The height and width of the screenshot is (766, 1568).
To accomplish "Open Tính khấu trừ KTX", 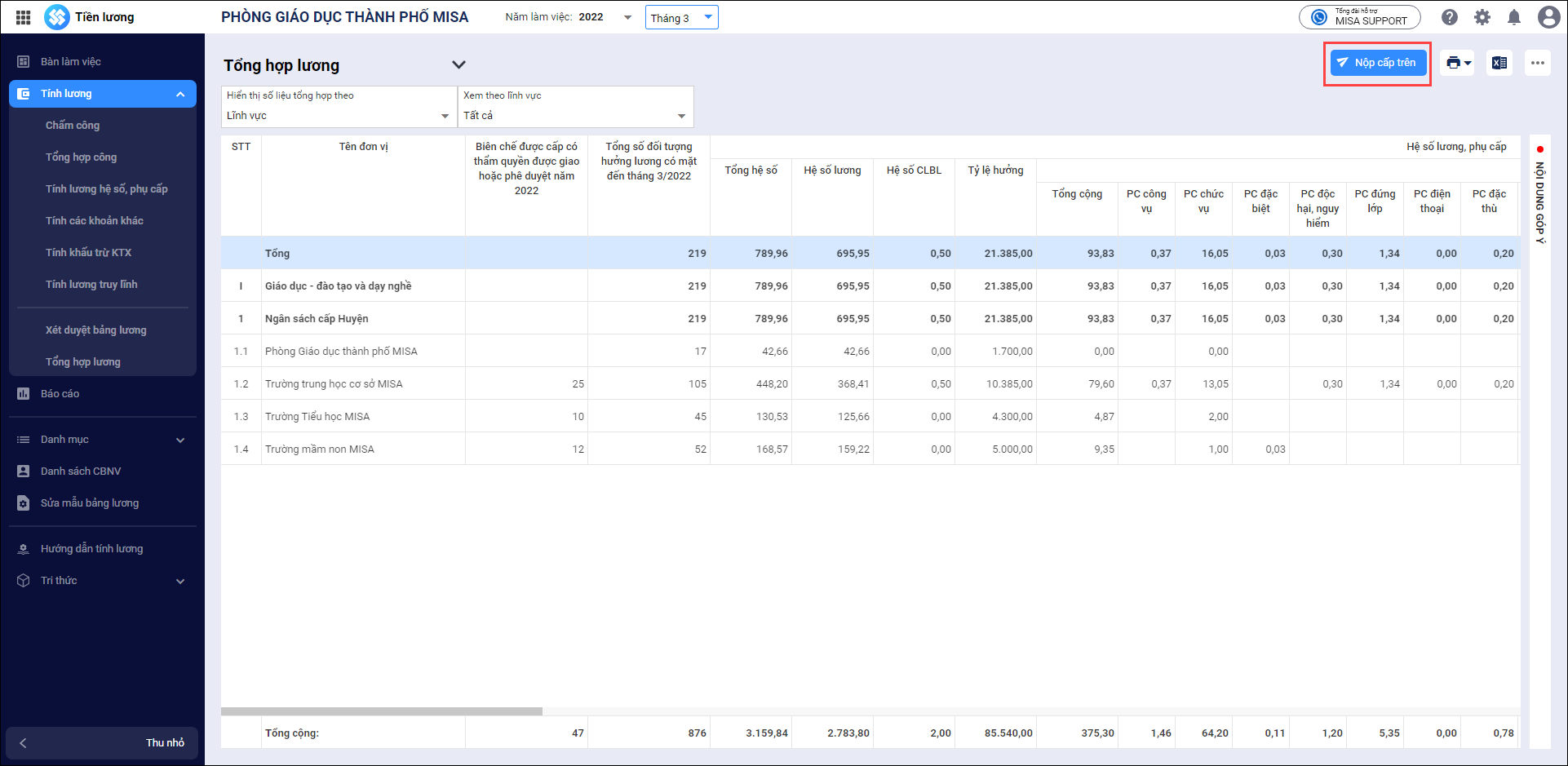I will (x=89, y=252).
